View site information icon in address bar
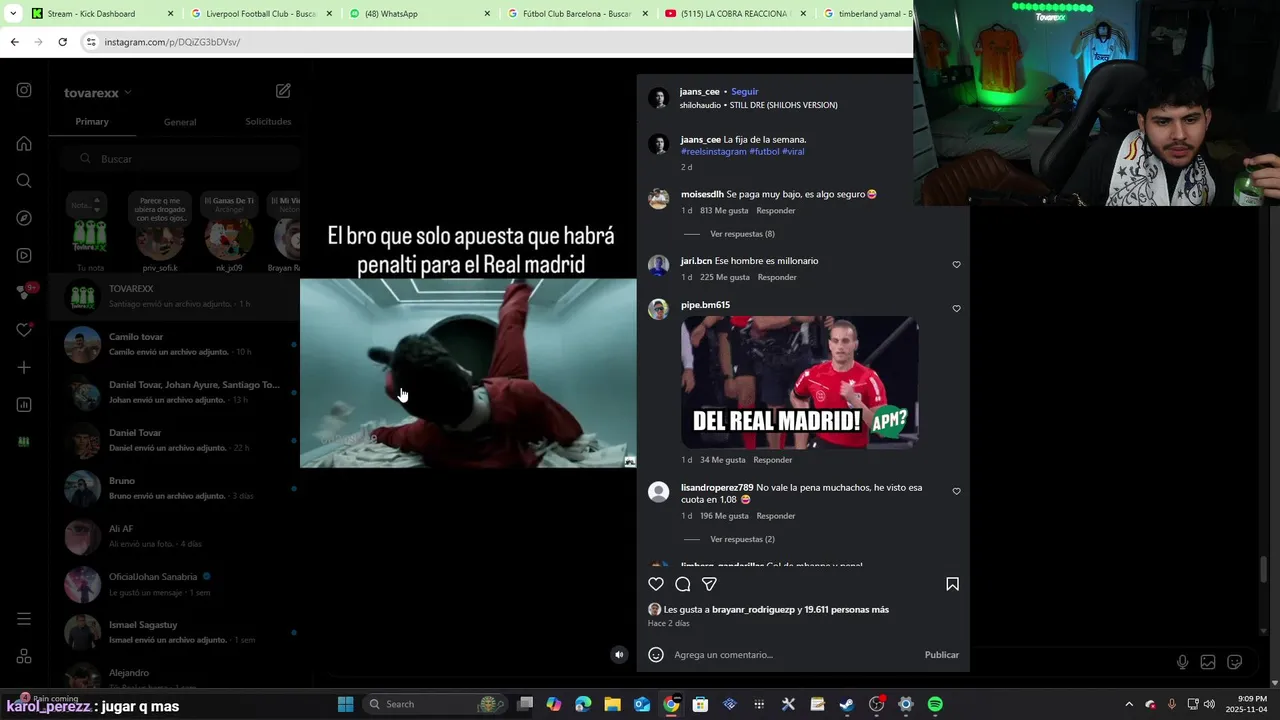1280x720 pixels. 91,42
